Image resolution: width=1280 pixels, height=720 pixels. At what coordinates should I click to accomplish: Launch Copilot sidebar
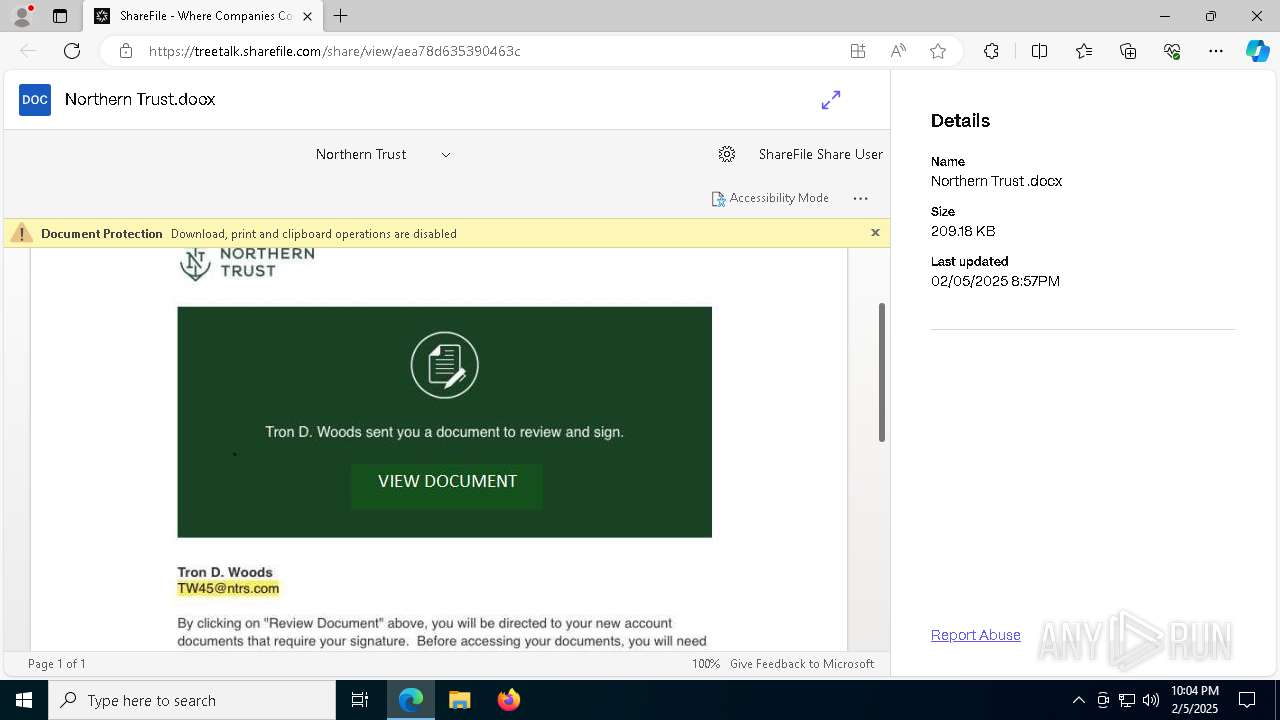click(x=1257, y=51)
